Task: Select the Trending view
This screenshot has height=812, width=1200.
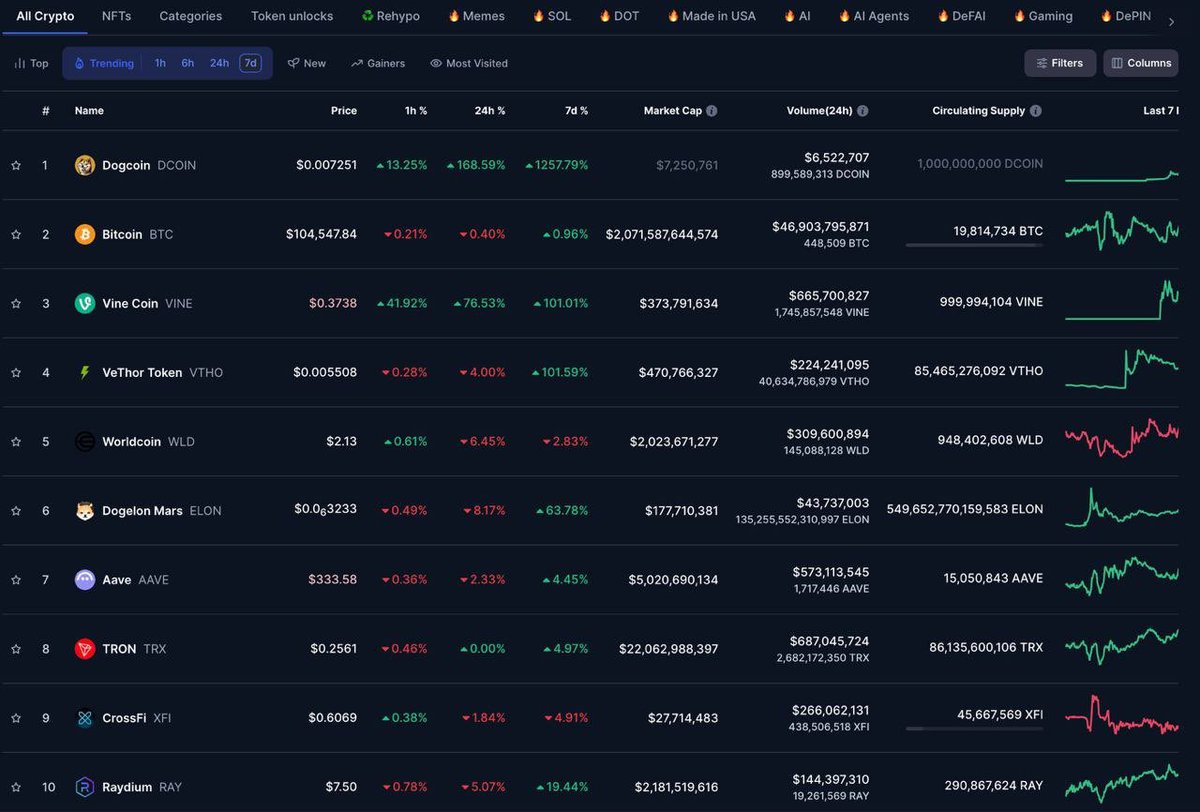Action: tap(104, 63)
